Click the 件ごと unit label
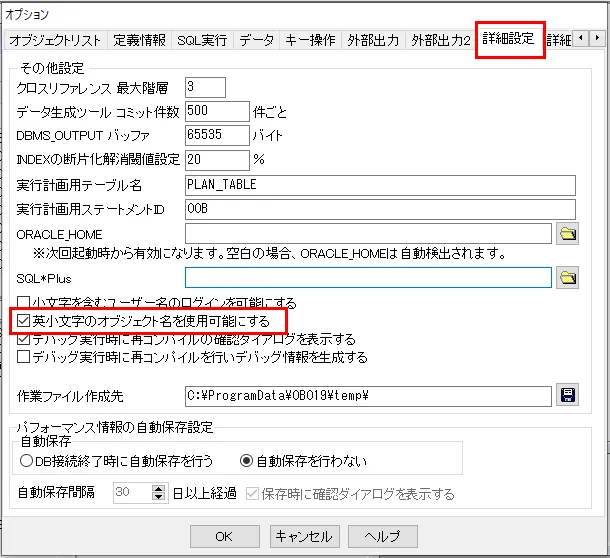Viewport: 610px width, 558px height. point(270,112)
